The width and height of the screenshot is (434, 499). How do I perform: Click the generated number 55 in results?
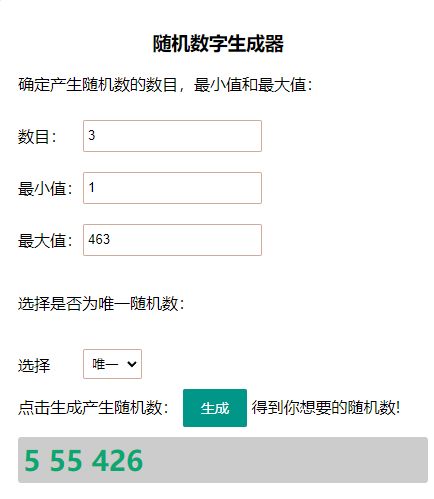66,460
